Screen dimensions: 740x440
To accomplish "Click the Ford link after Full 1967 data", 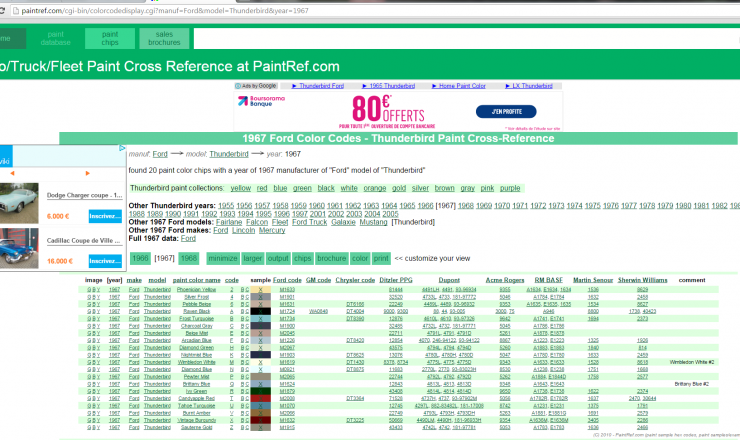I will (x=188, y=238).
